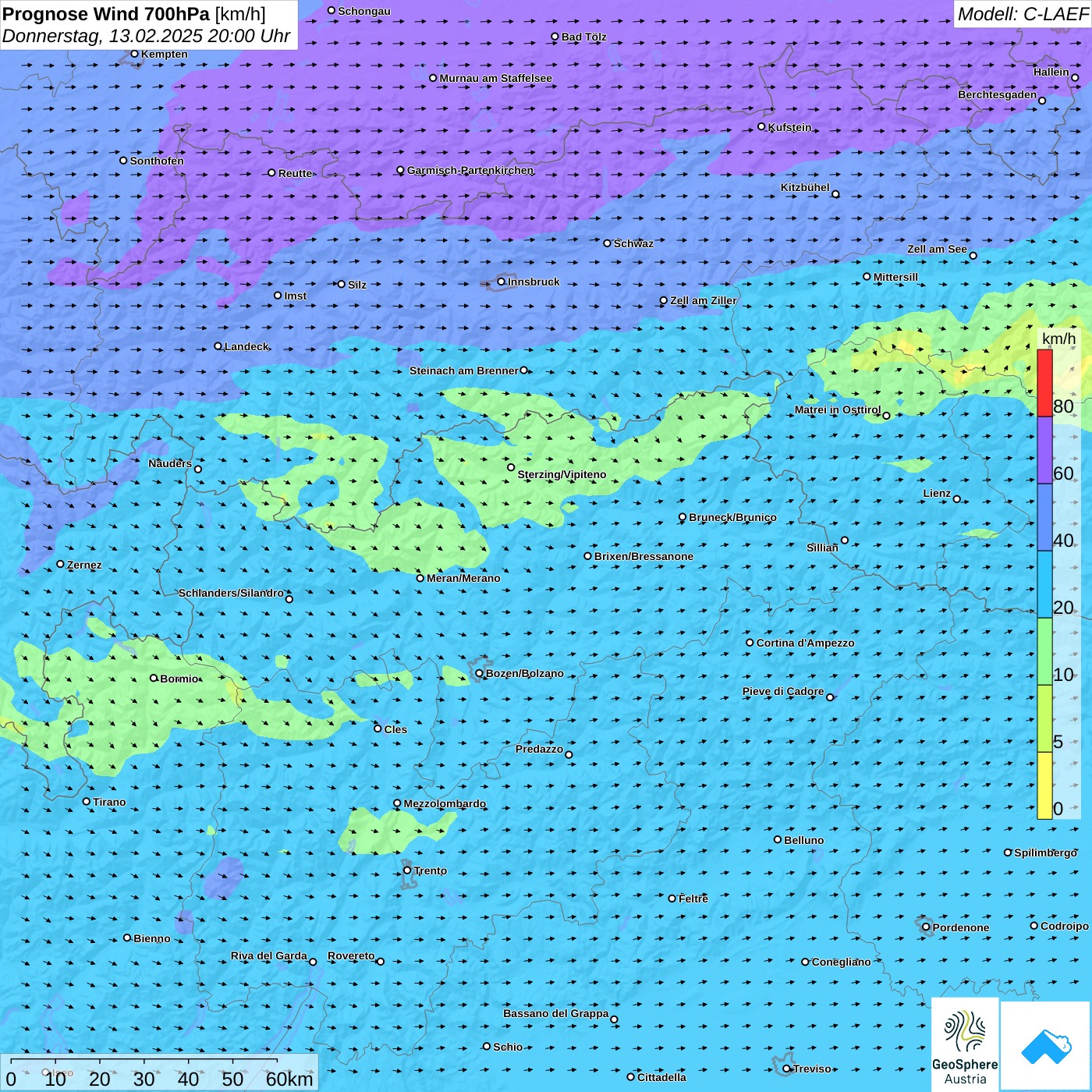Select the purple legend color band

[x=1044, y=451]
